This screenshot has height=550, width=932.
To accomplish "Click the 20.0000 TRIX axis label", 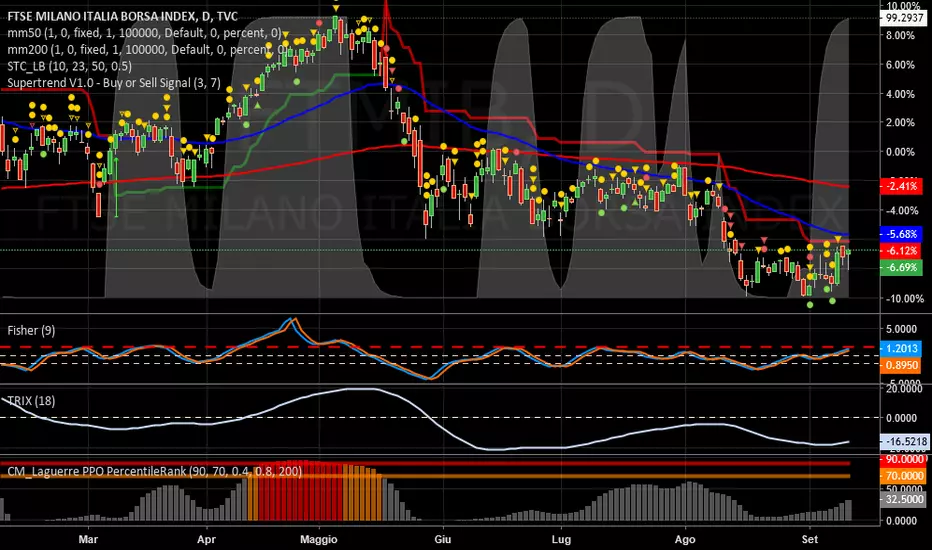I will click(x=904, y=388).
